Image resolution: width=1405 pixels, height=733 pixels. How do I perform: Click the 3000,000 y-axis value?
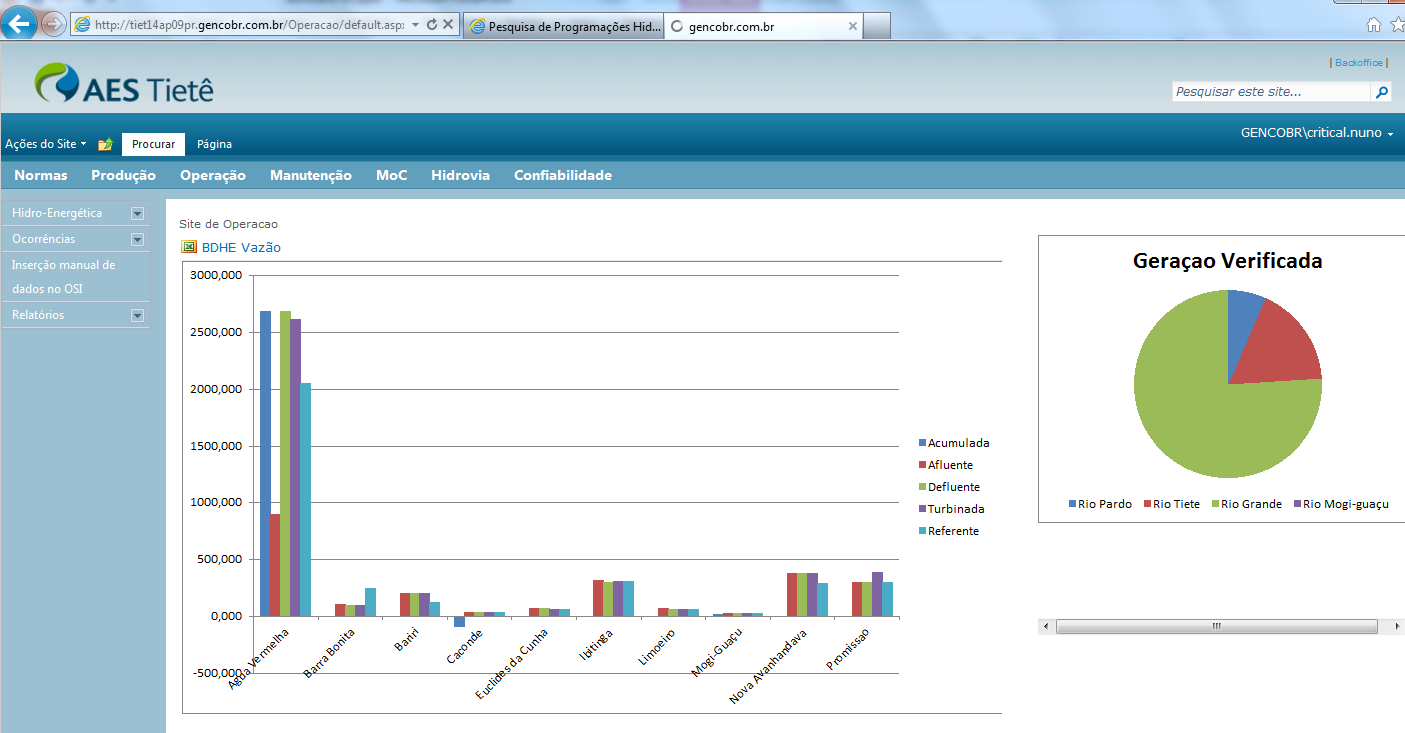pos(218,276)
